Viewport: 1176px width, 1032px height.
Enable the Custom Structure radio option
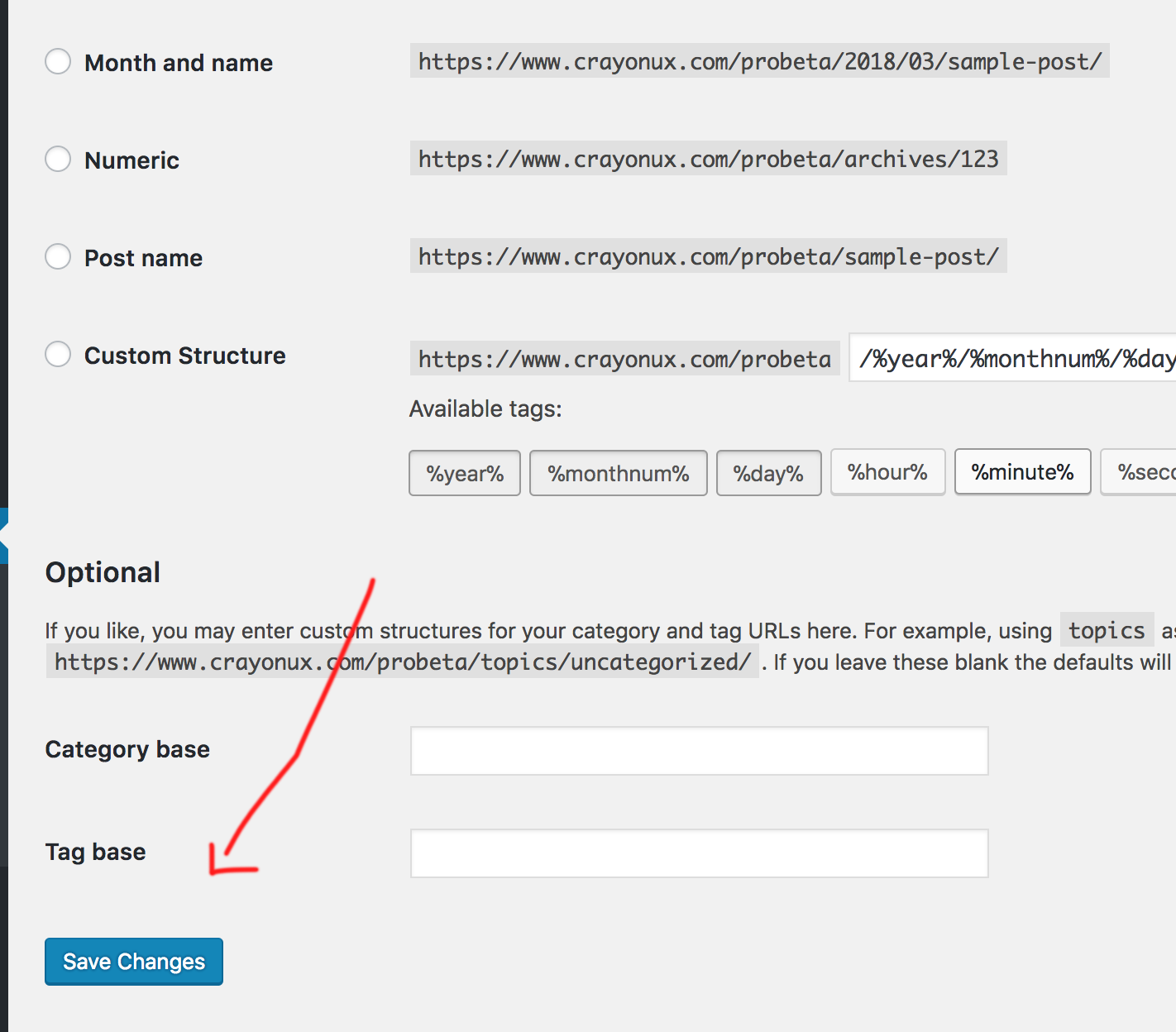(58, 354)
